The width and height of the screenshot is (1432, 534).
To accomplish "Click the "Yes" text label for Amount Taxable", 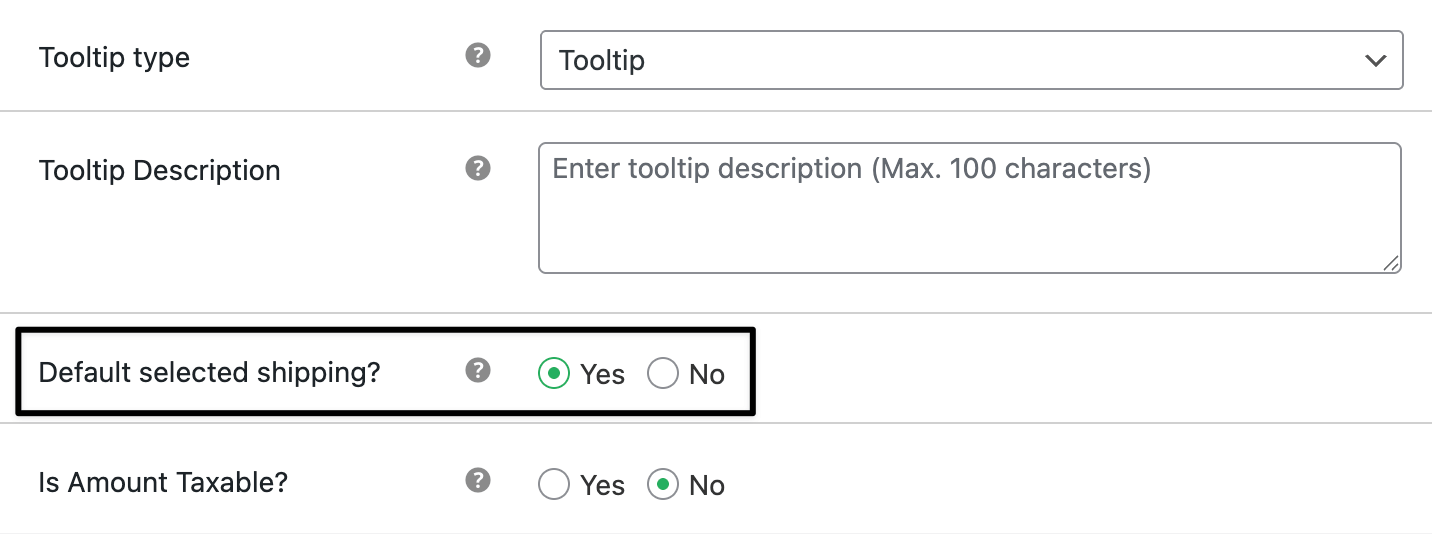I will coord(602,486).
